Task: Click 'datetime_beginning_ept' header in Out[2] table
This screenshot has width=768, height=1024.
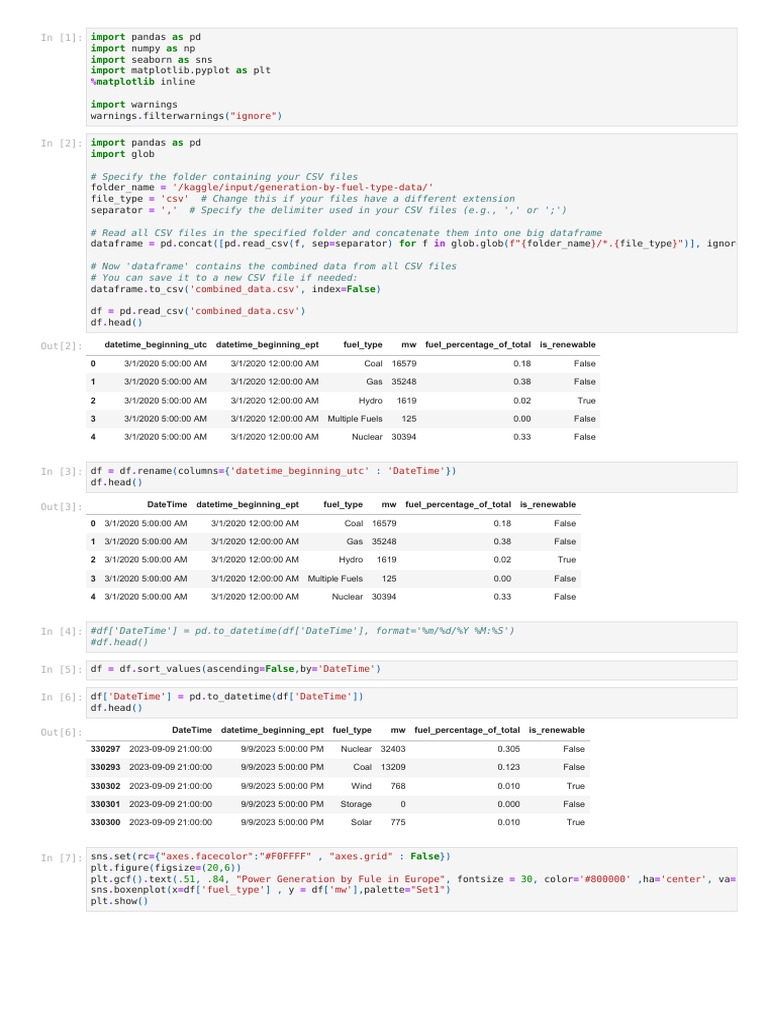Action: [267, 345]
